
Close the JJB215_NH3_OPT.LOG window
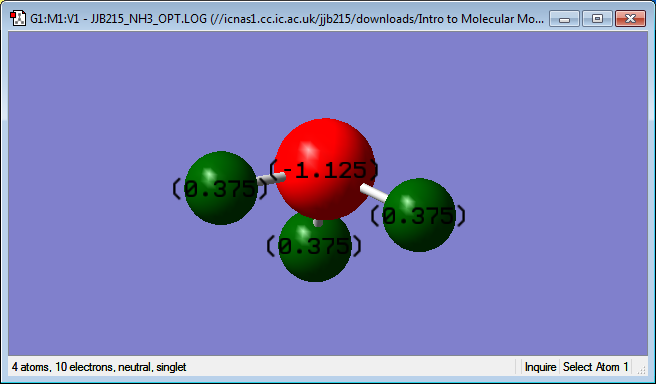click(630, 19)
